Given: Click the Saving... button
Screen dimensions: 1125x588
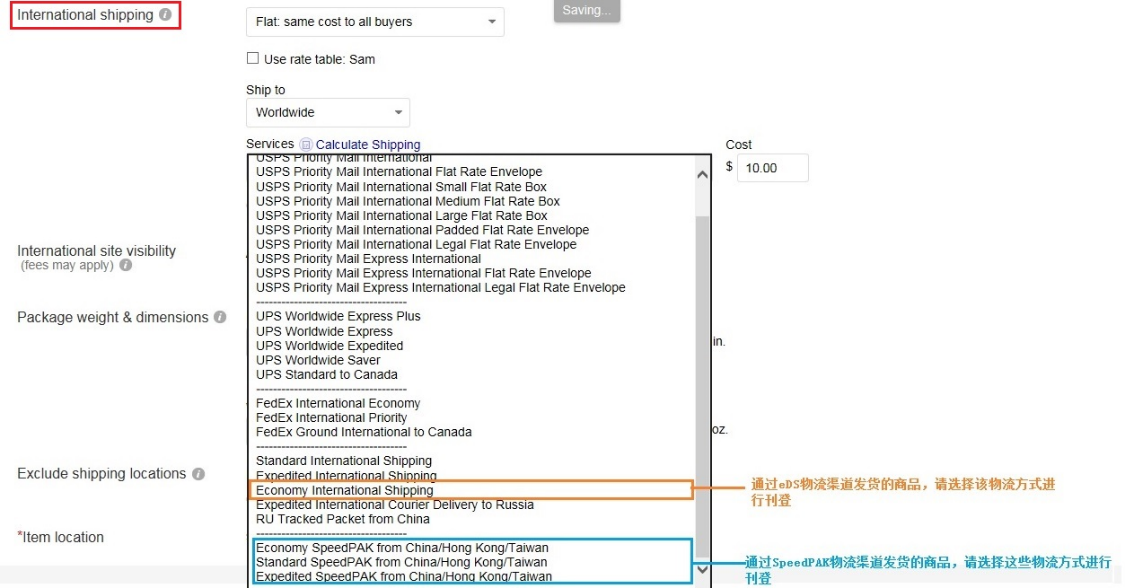Looking at the screenshot, I should pos(587,10).
